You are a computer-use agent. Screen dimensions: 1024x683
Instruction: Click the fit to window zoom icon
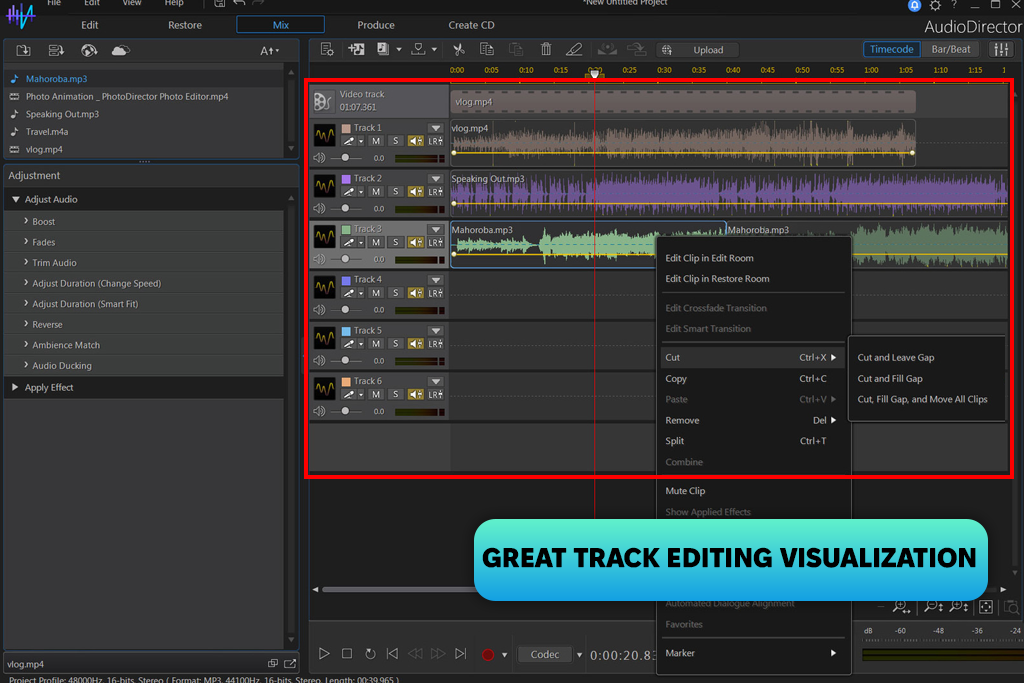(x=985, y=607)
